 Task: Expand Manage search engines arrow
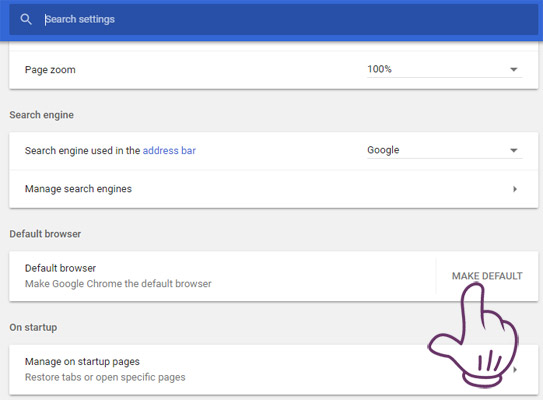(x=515, y=189)
